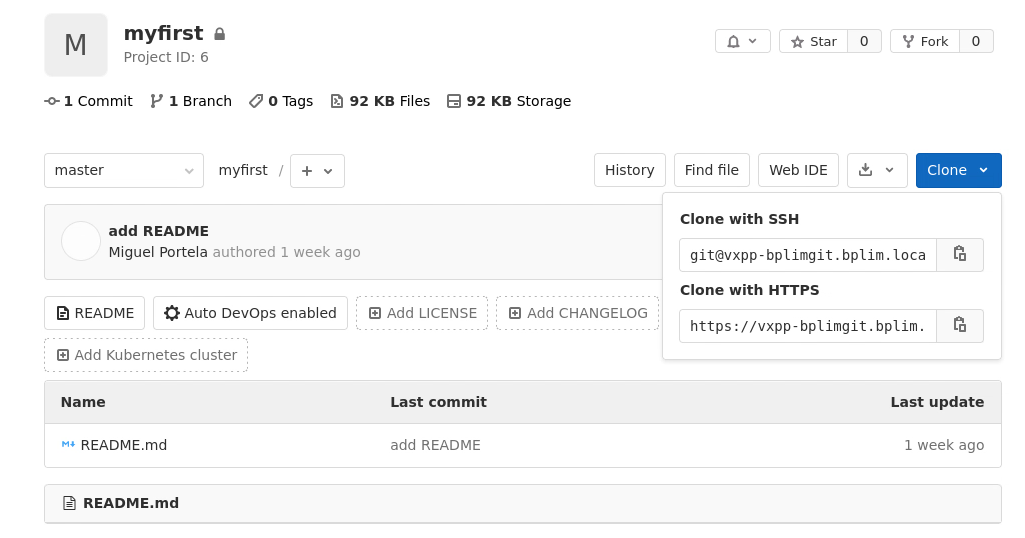Viewport: 1025px width, 538px height.
Task: Open the 1 Branch link
Action: tap(191, 101)
